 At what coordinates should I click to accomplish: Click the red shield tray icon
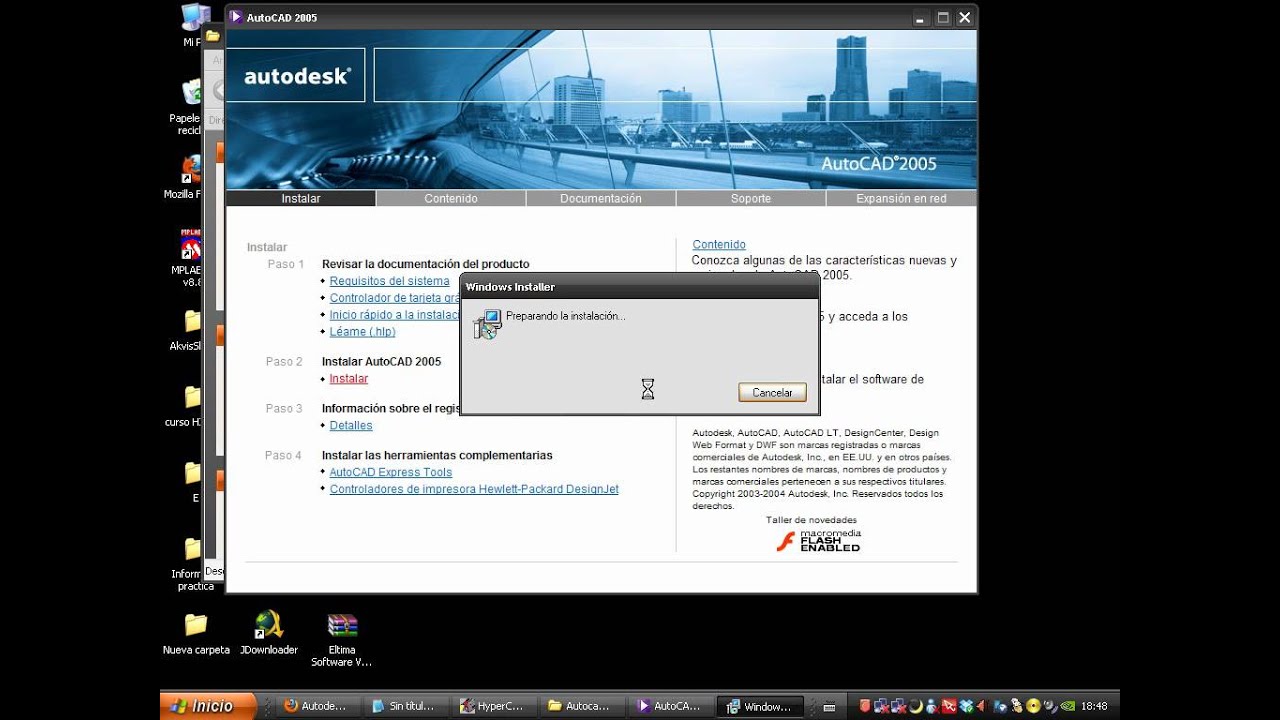click(x=865, y=706)
